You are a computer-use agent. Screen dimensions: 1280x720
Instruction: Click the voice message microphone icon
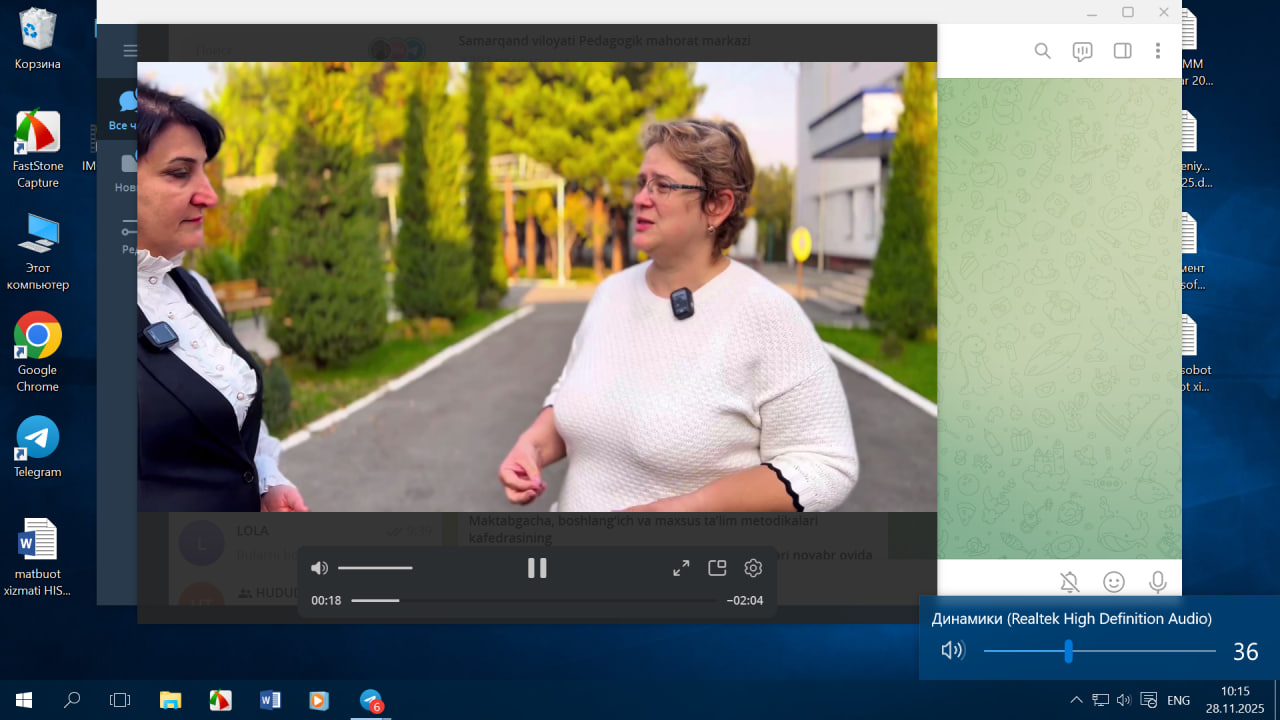pos(1158,582)
